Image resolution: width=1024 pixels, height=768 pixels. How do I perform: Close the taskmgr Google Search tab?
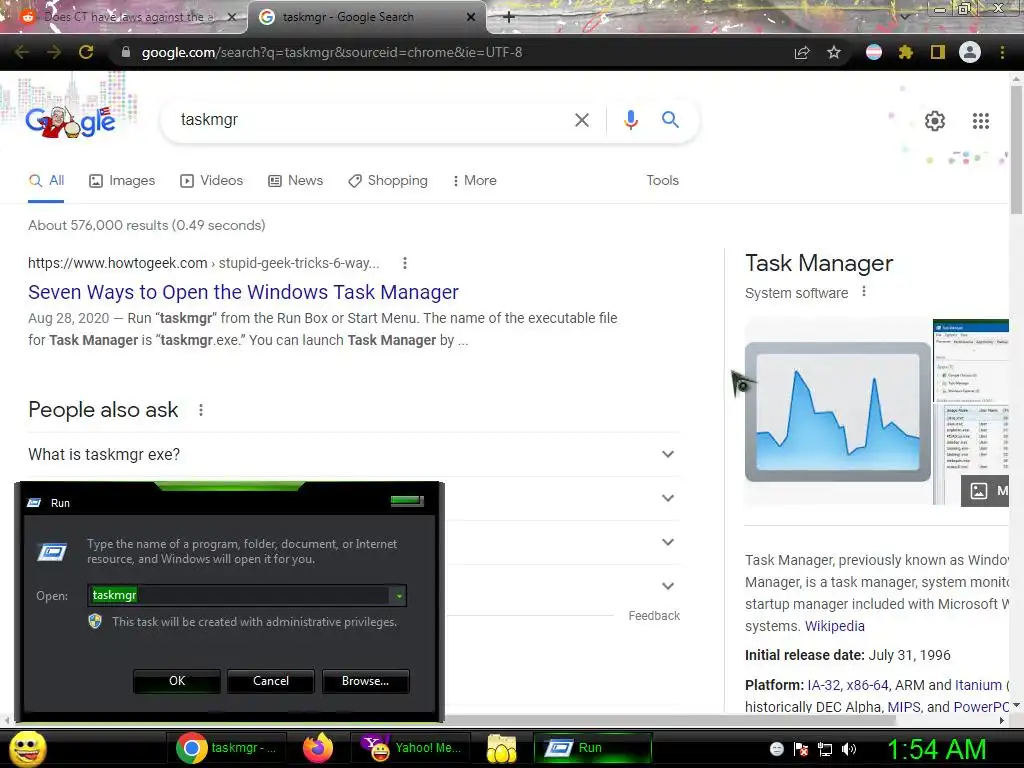click(x=471, y=17)
